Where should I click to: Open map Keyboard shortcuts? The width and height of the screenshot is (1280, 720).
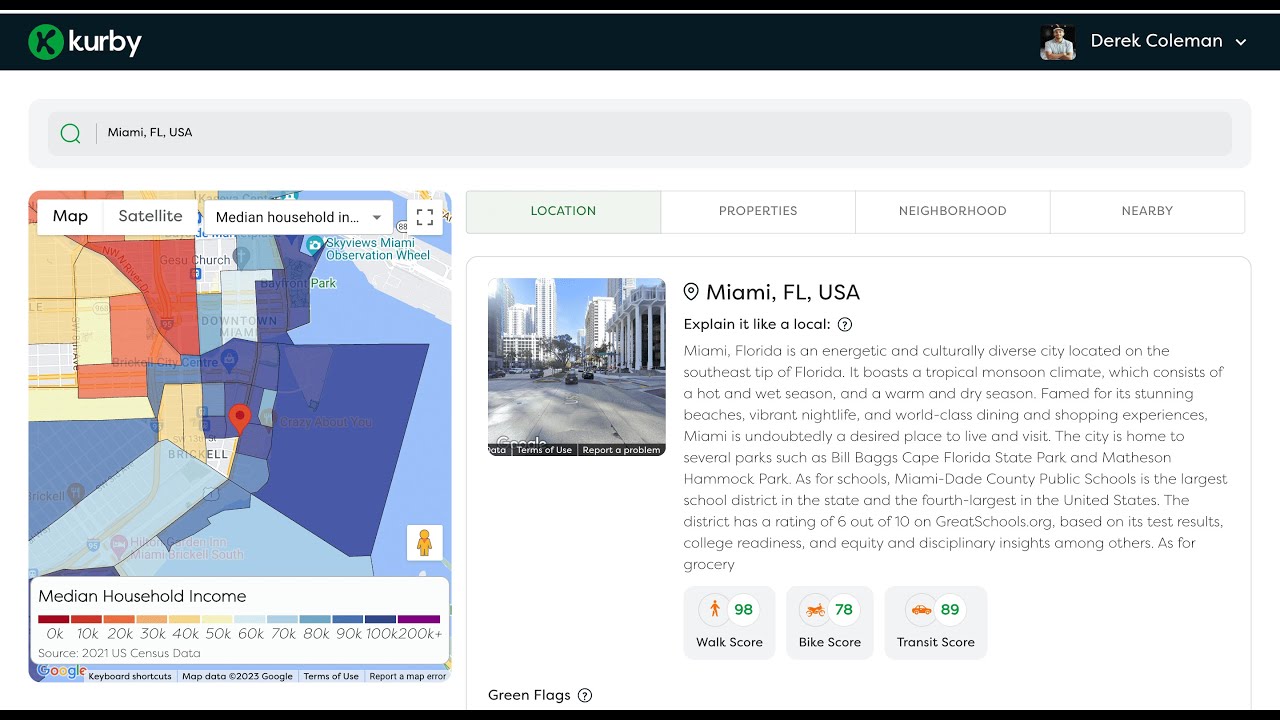pyautogui.click(x=130, y=676)
